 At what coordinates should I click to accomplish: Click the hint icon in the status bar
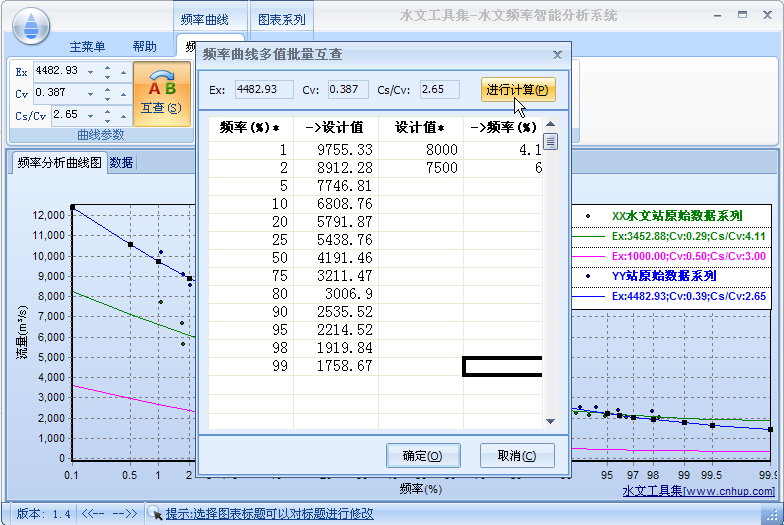point(155,514)
